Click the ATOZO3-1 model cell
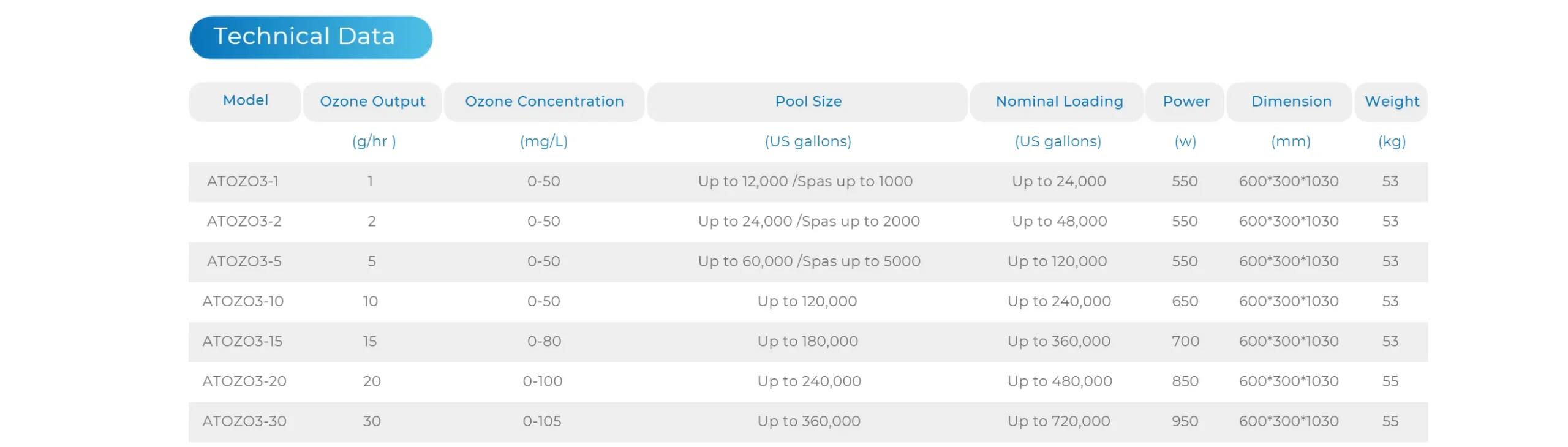 243,181
